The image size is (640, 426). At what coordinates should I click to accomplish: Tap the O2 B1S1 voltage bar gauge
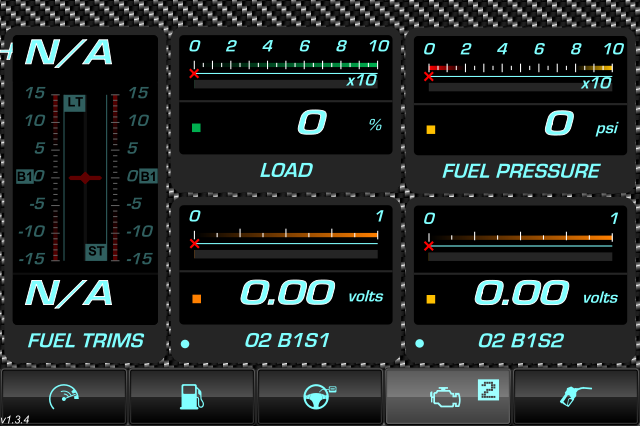286,235
